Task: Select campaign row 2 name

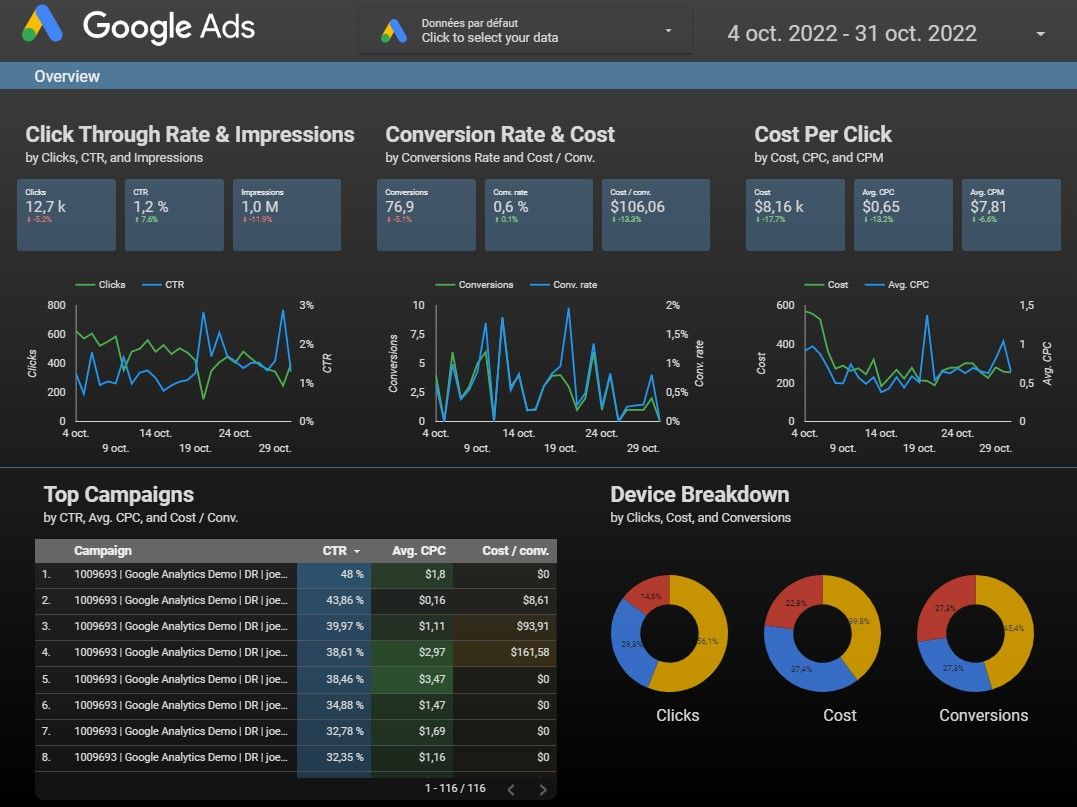Action: click(x=181, y=600)
